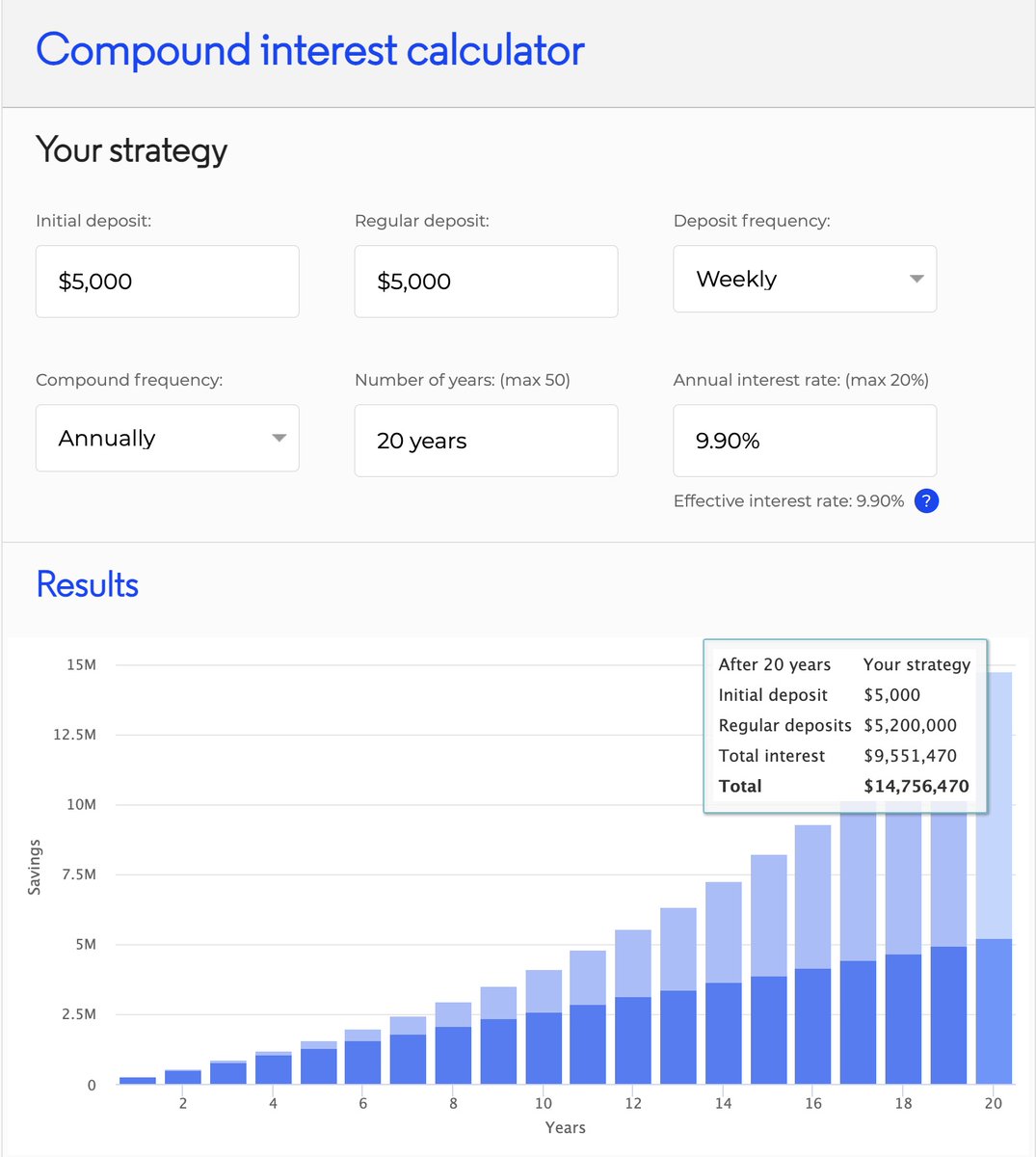This screenshot has width=1036, height=1157.
Task: Click the Deposit frequency: label
Action: point(752,221)
